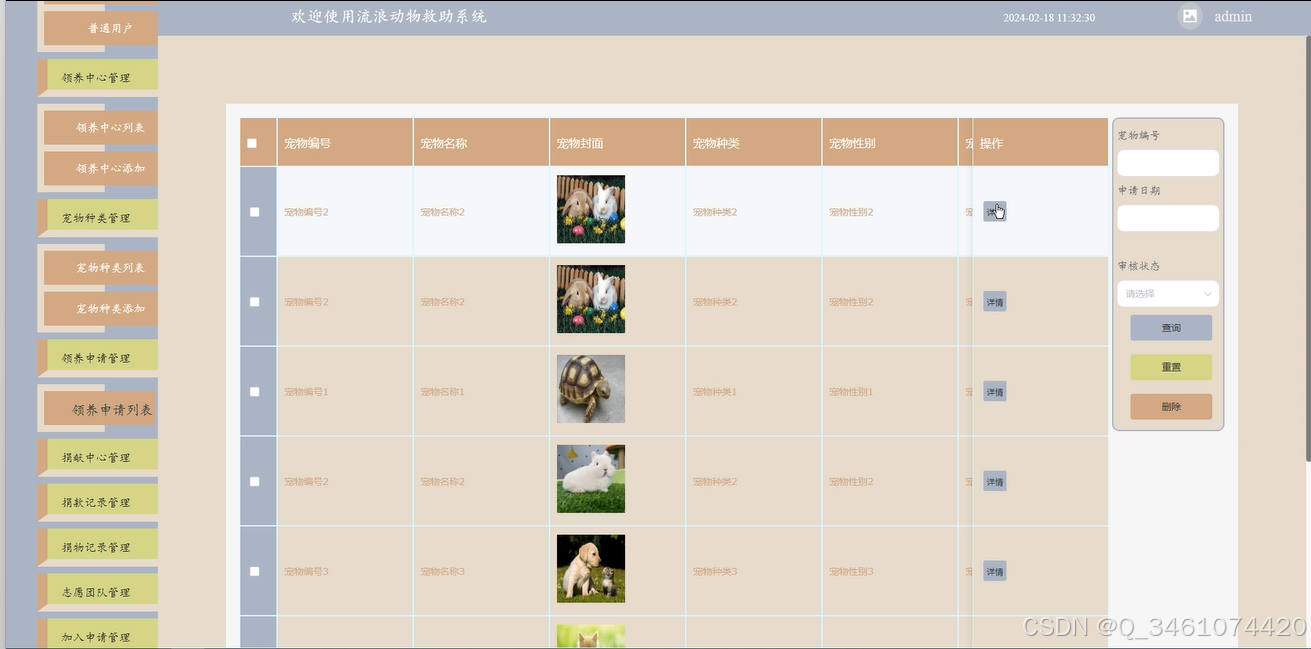Click the 查询 search button
Viewport: 1311px width, 649px height.
(1171, 328)
